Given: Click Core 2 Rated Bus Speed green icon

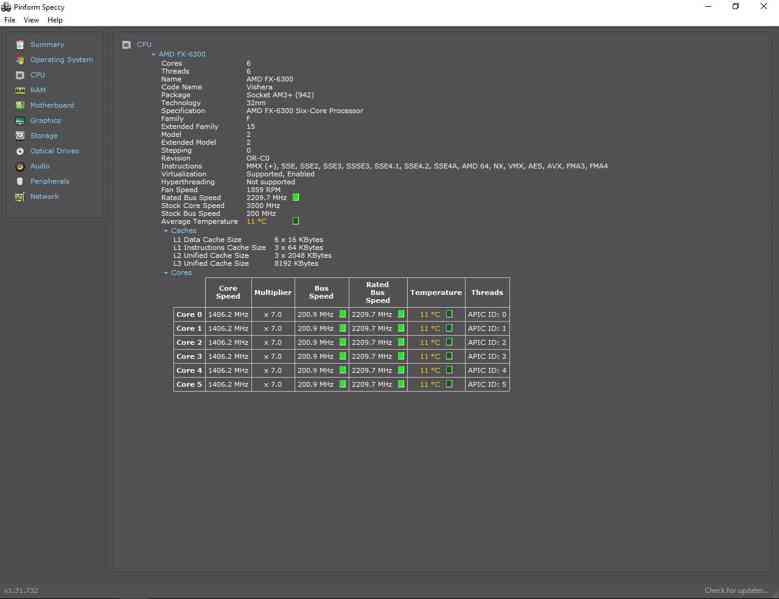Looking at the screenshot, I should (401, 342).
